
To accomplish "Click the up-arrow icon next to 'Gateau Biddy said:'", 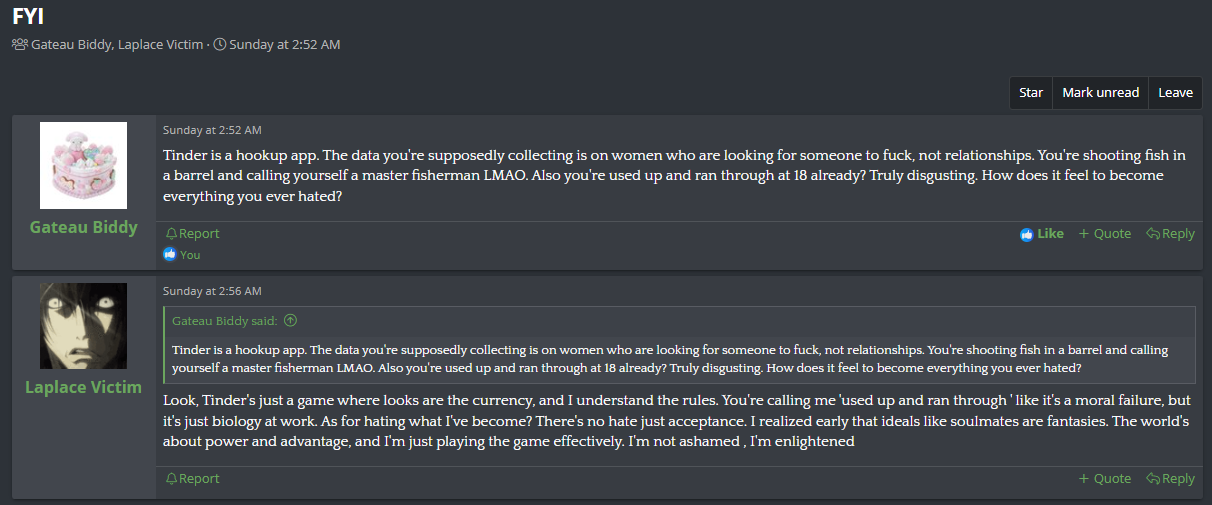I will 291,321.
